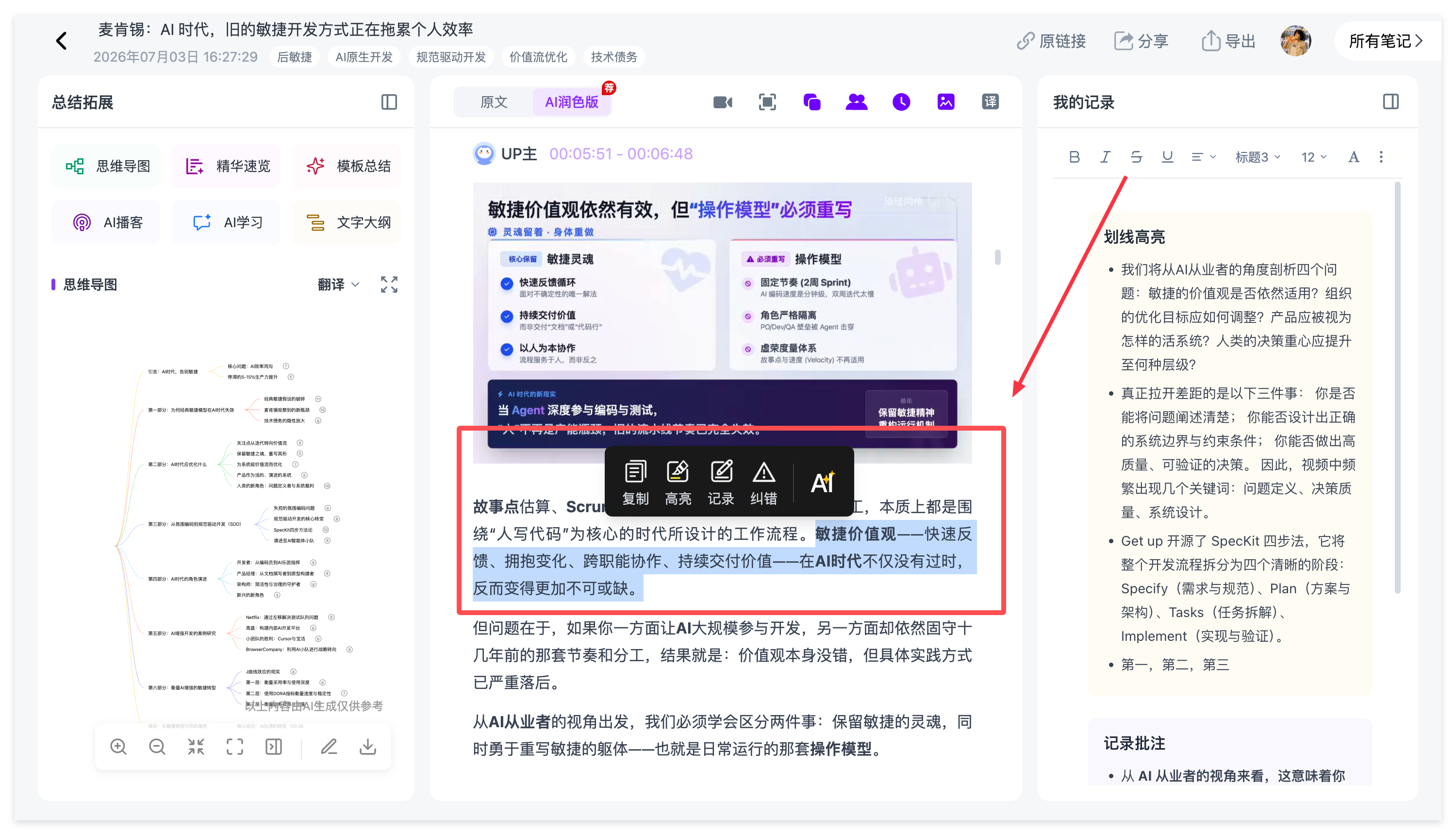Expand mind map to fullscreen
Image resolution: width=1456 pixels, height=835 pixels.
click(x=389, y=284)
